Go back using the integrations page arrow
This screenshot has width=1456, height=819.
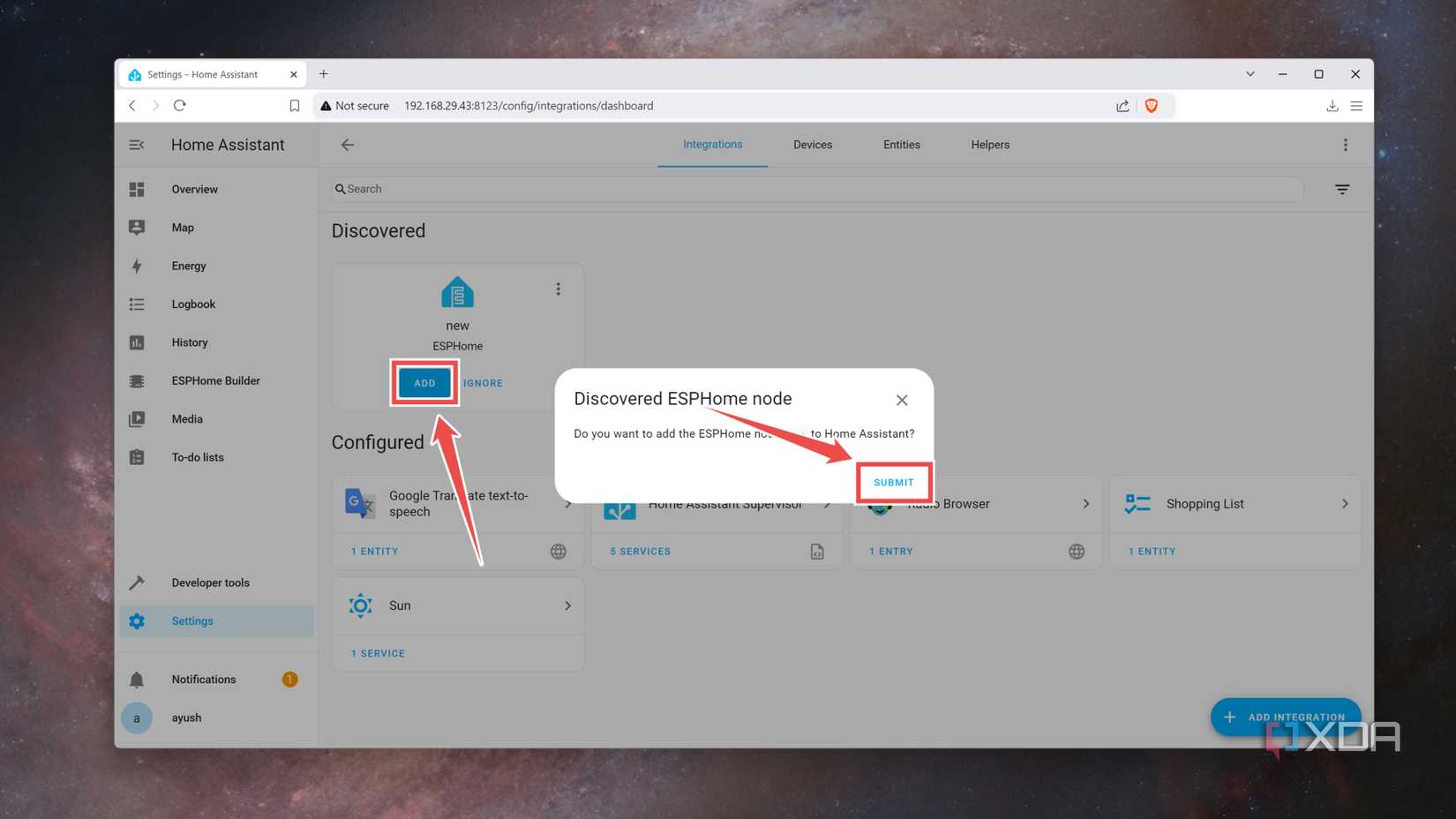[348, 145]
